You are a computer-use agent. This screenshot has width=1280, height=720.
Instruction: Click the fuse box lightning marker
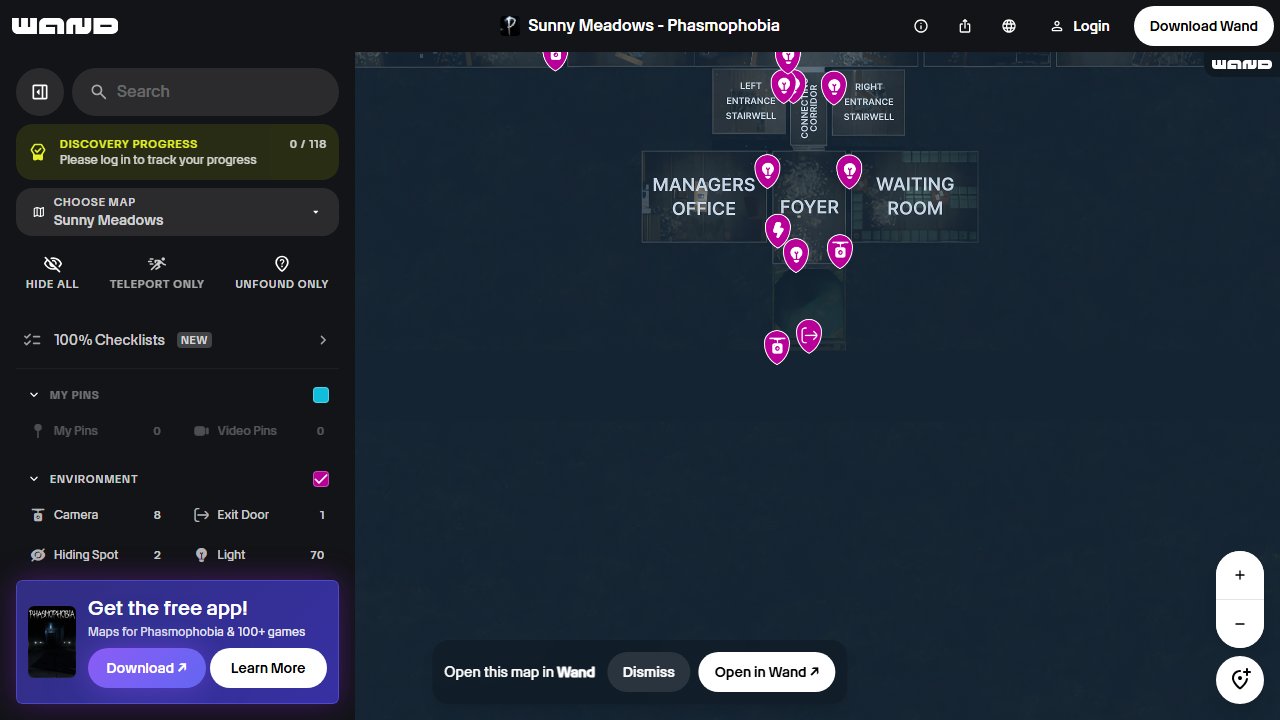778,231
